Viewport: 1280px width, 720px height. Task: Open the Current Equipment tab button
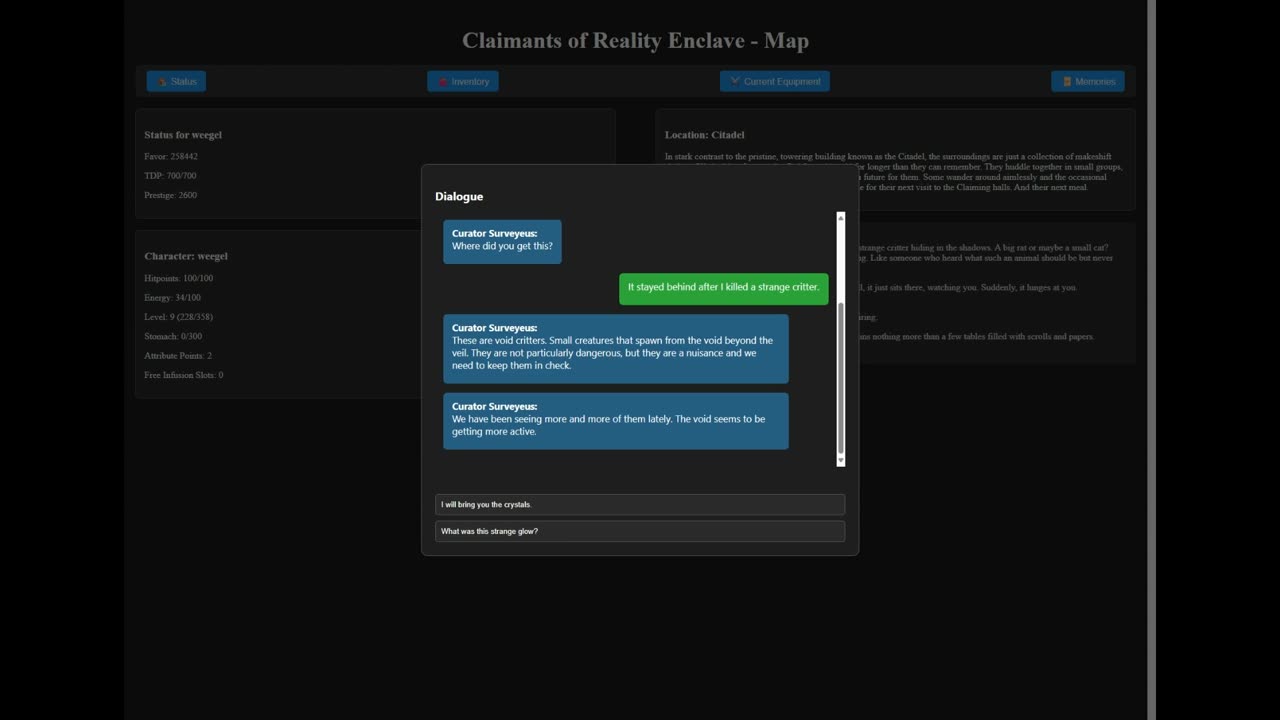coord(775,81)
